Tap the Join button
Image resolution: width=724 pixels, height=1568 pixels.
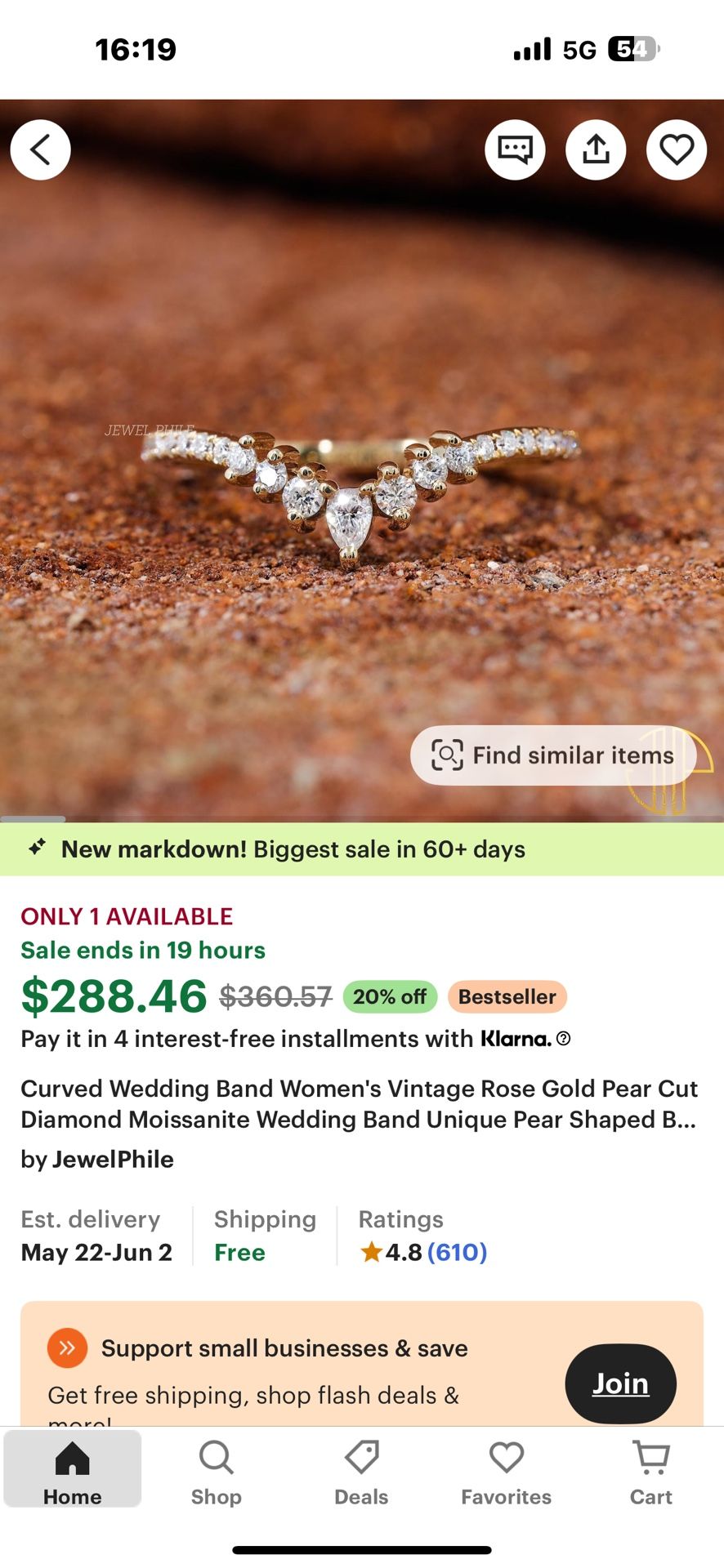620,1383
